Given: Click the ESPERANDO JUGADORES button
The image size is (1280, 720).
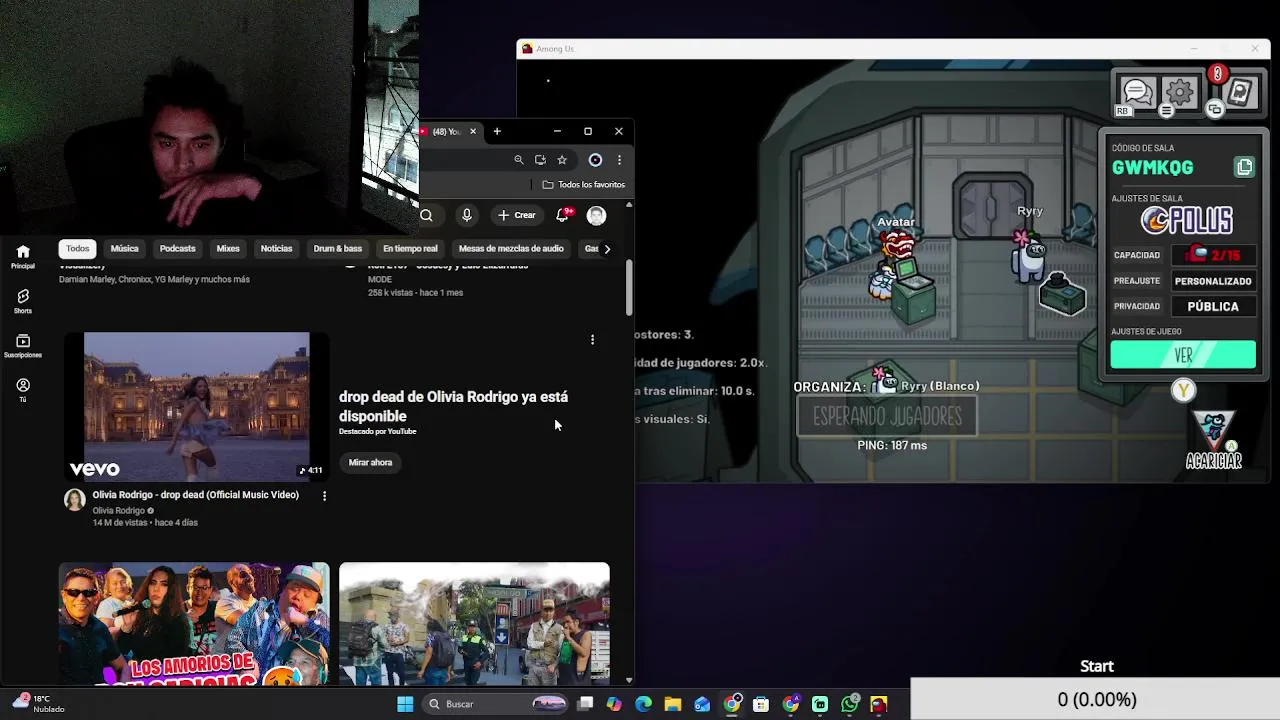Looking at the screenshot, I should click(x=887, y=417).
